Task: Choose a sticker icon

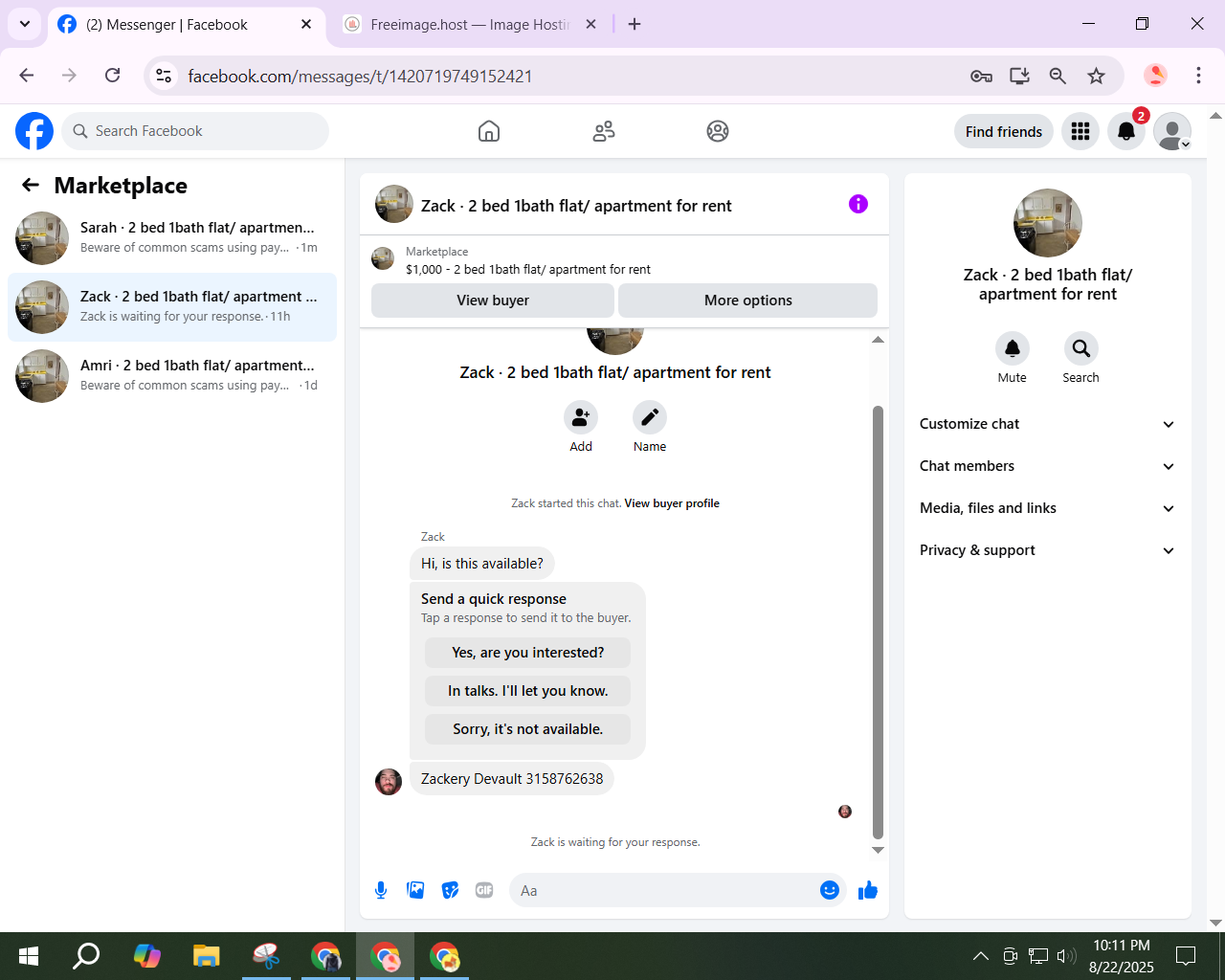Action: point(450,891)
